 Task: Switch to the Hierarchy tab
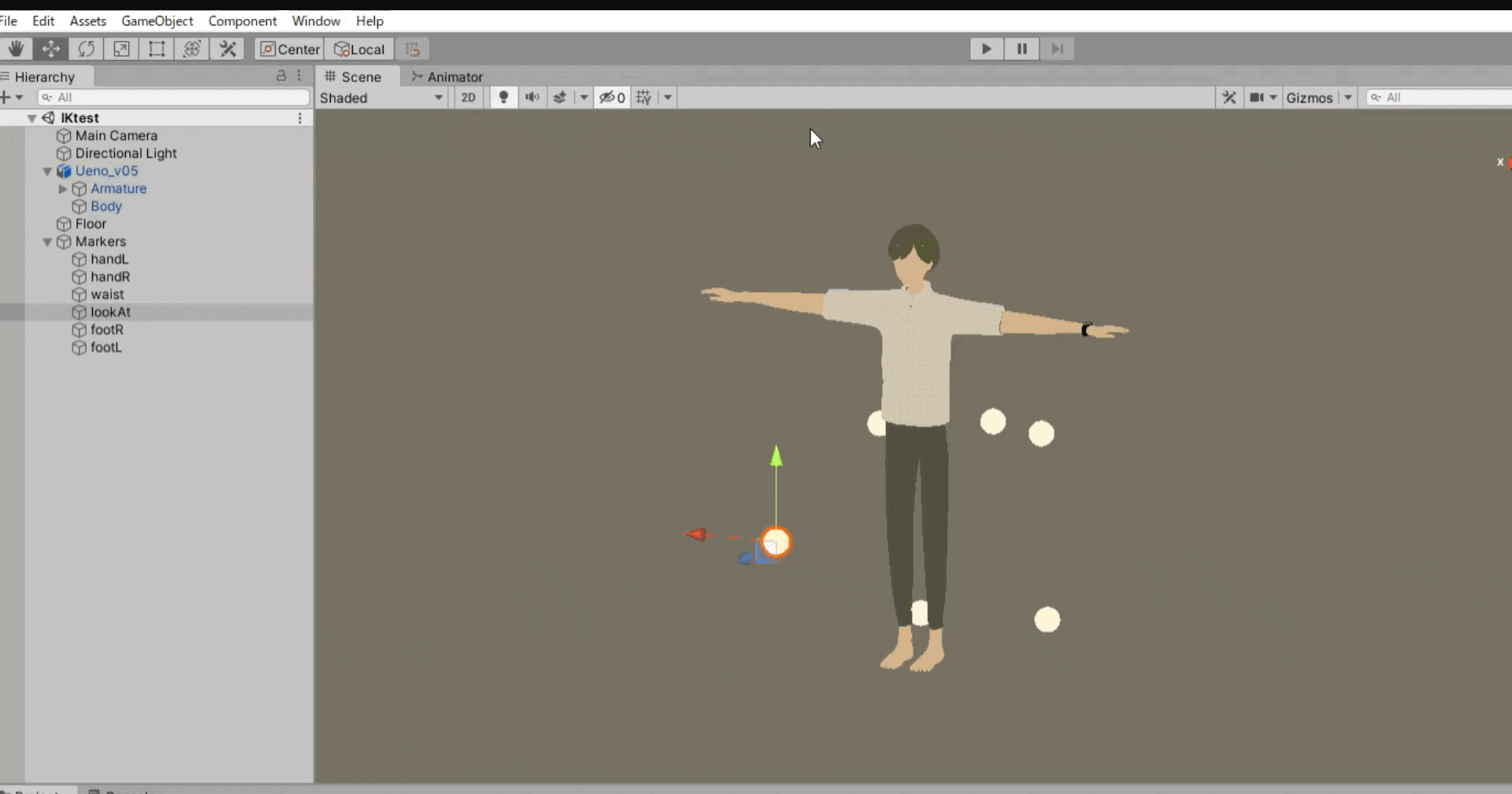(x=44, y=76)
